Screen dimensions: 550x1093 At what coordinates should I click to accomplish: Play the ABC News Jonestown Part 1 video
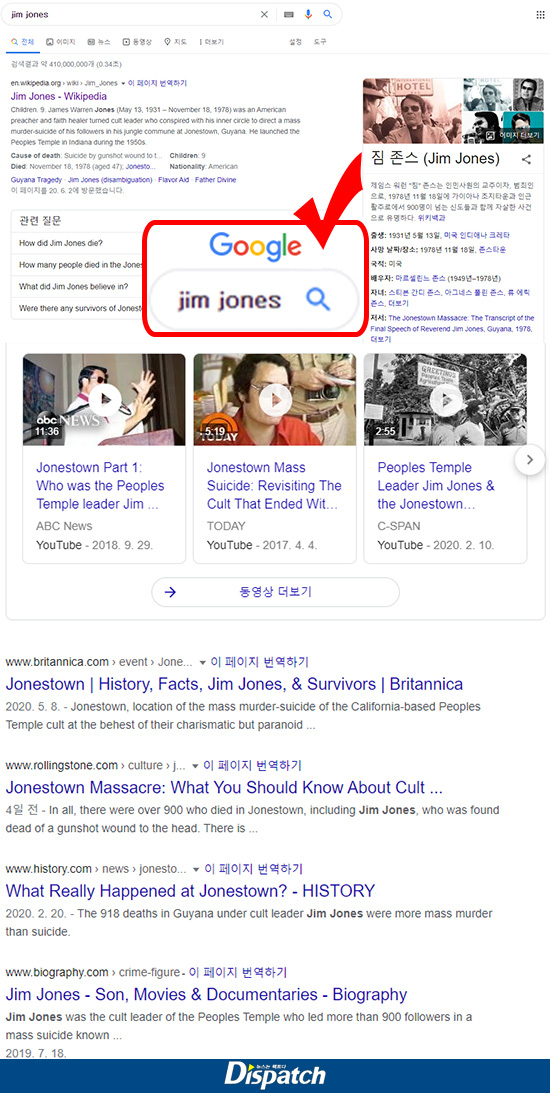click(105, 399)
